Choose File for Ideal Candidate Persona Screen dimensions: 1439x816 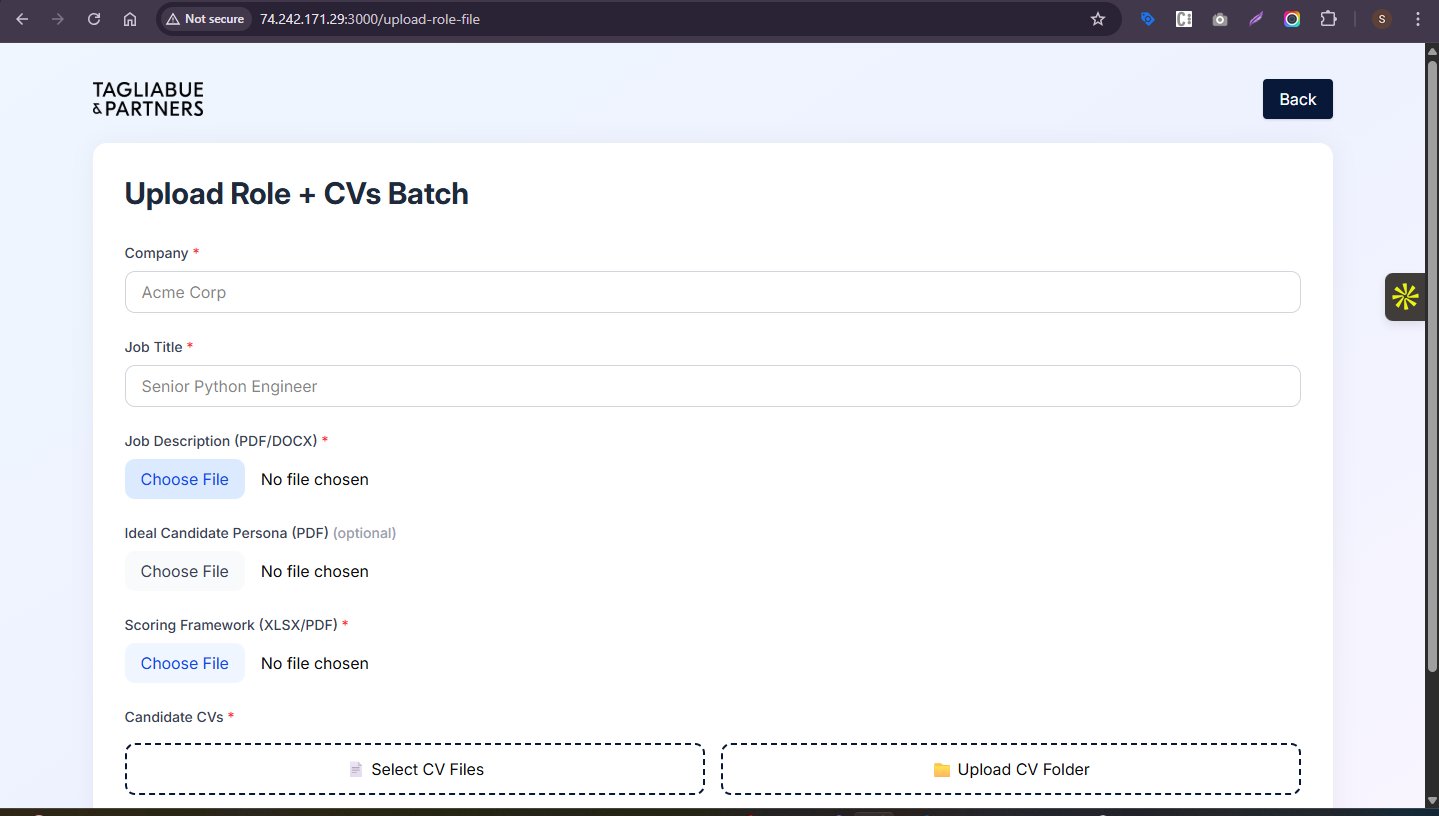click(x=185, y=571)
